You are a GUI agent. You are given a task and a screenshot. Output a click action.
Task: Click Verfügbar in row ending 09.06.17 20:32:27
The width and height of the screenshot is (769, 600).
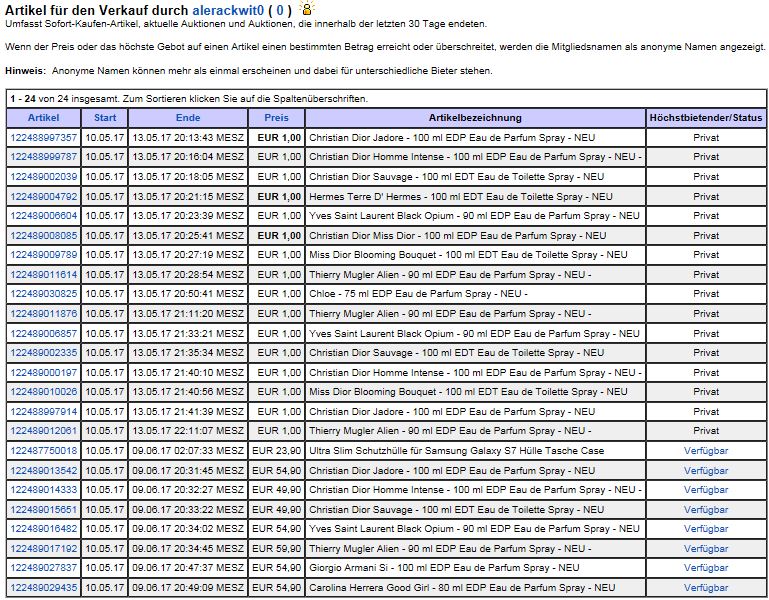[x=706, y=490]
